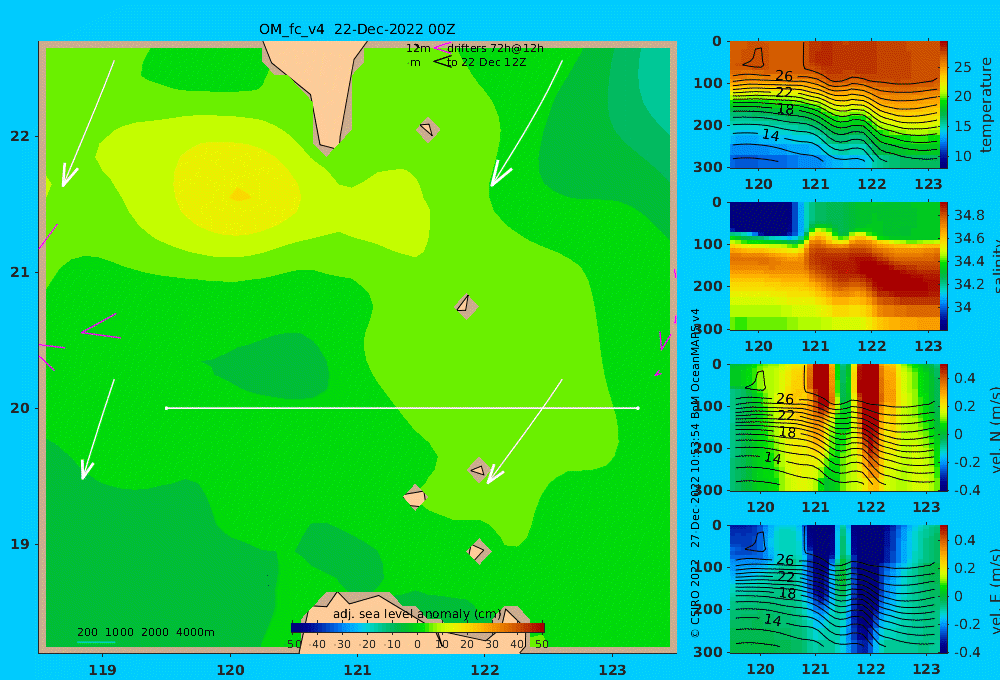Click tick 34.4 on salinity colorbar
Screen dimensions: 1000x680
coord(969,262)
